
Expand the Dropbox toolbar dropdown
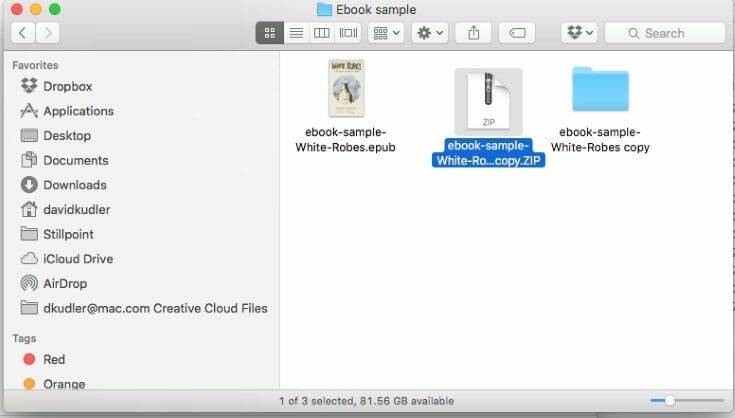click(x=579, y=33)
